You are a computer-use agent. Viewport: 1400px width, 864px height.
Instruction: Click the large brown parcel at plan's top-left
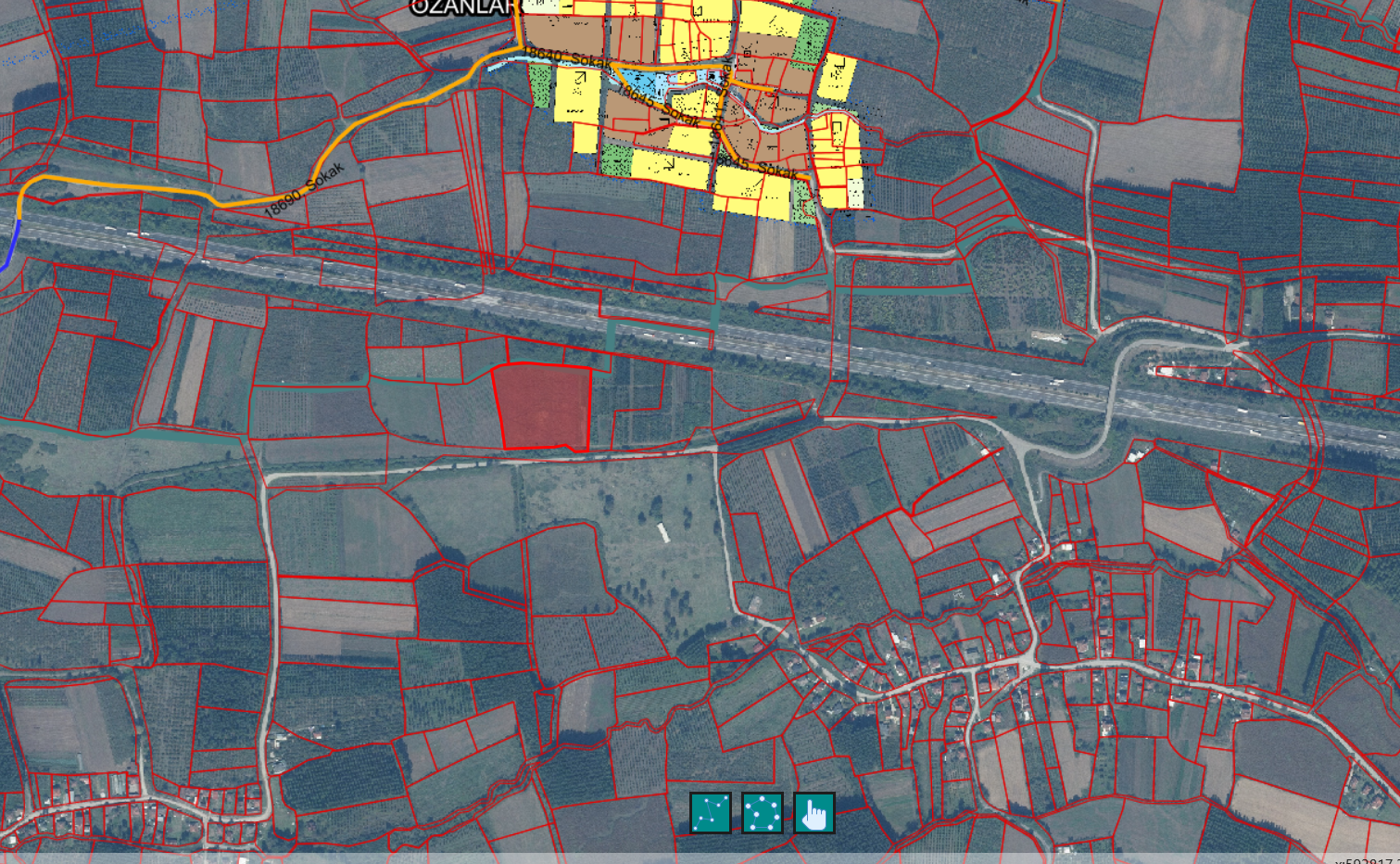pos(562,33)
